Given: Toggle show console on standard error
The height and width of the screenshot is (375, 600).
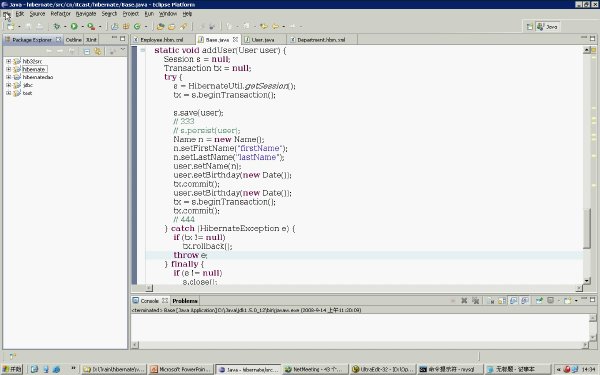Looking at the screenshot, I should 525,301.
